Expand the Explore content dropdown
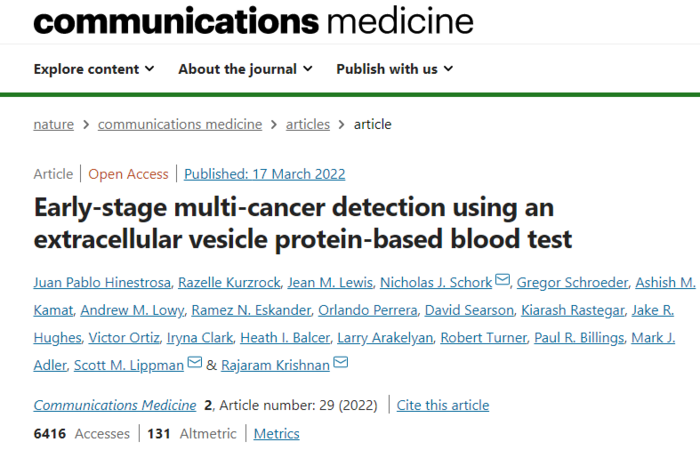The width and height of the screenshot is (700, 450). coord(94,69)
